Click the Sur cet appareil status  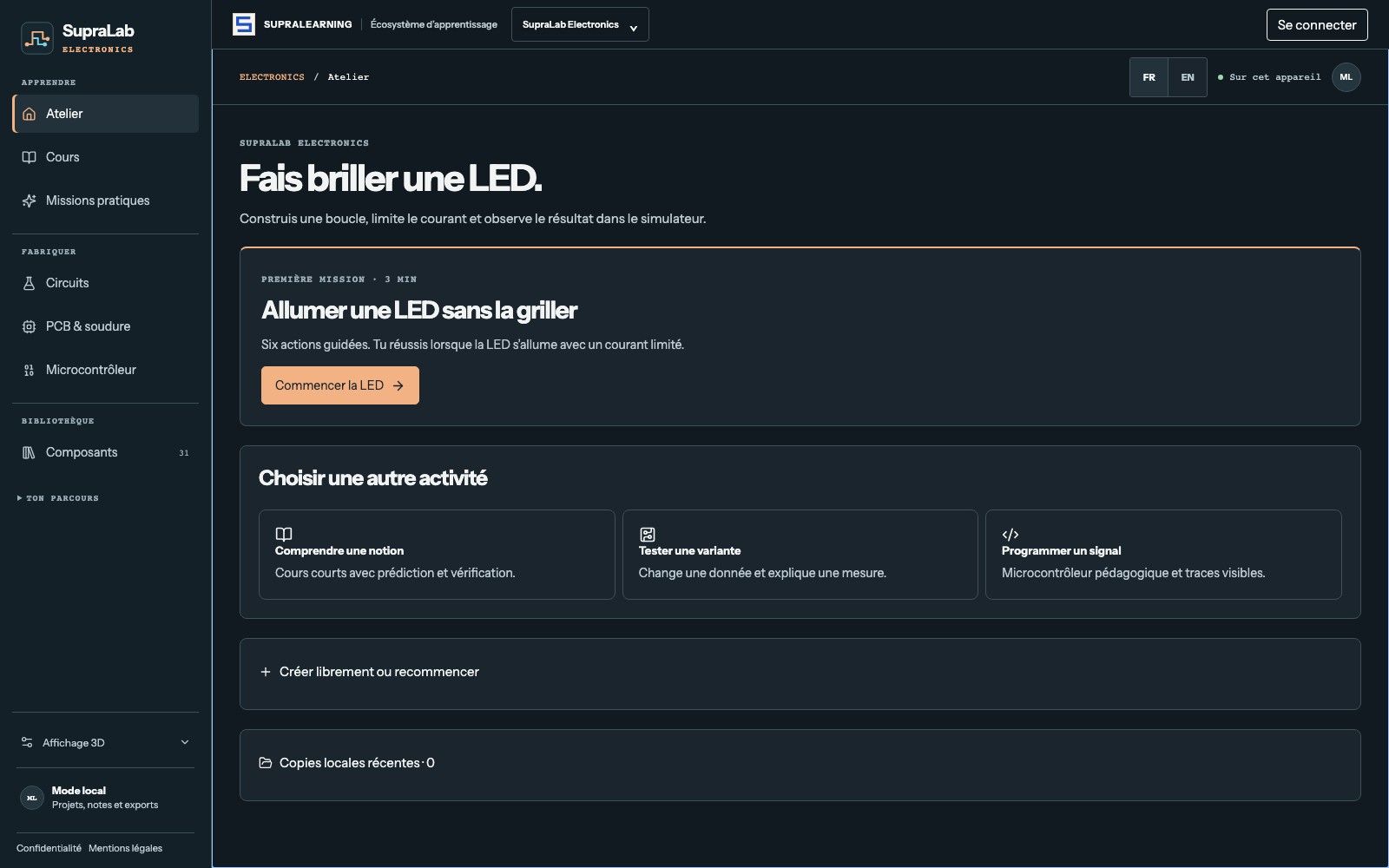pyautogui.click(x=1269, y=77)
